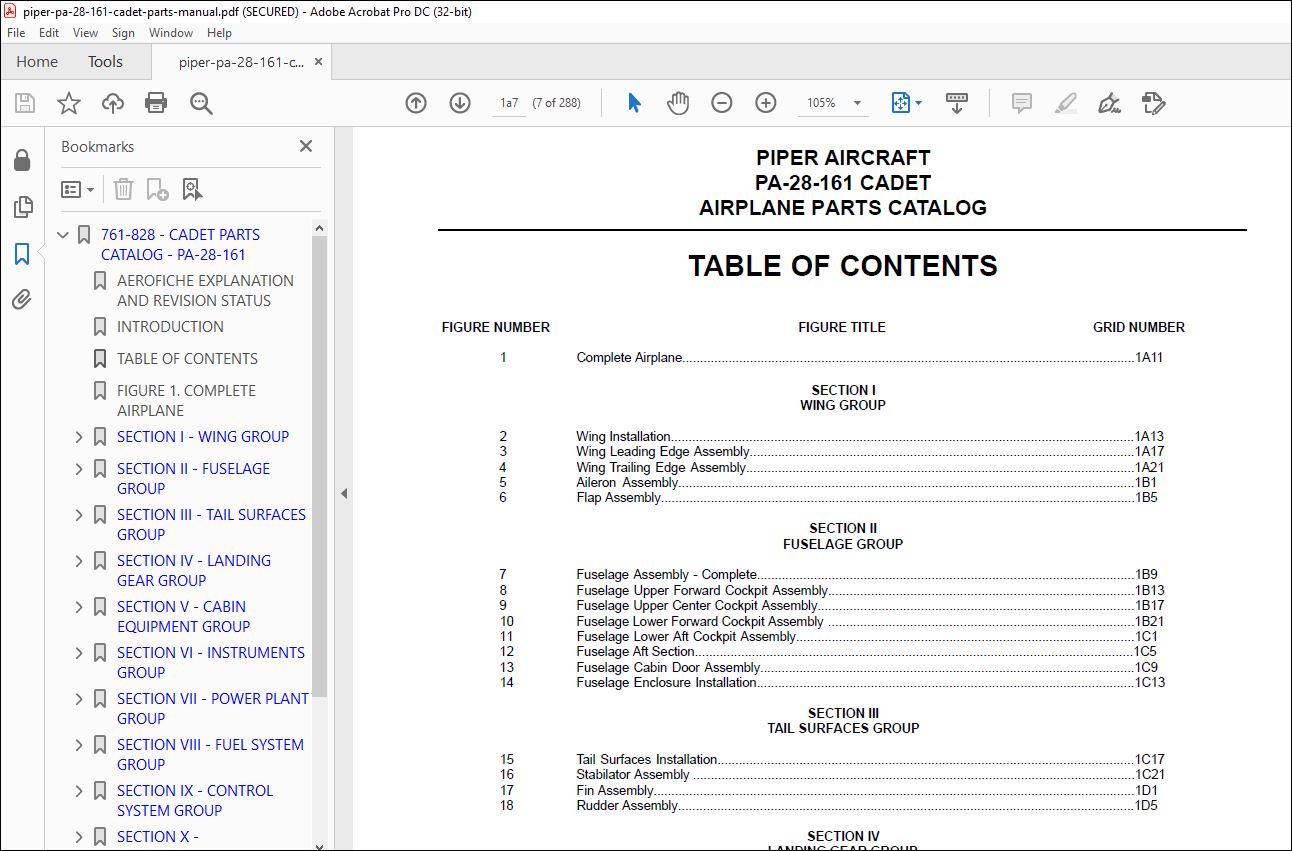The width and height of the screenshot is (1292, 851).
Task: Switch to the Tools tab
Action: click(x=105, y=62)
